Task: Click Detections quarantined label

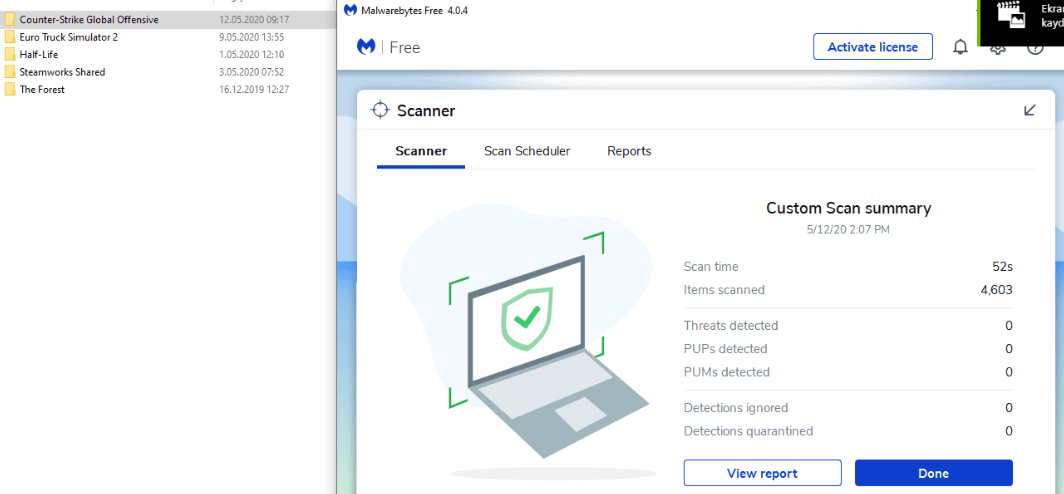Action: point(748,431)
